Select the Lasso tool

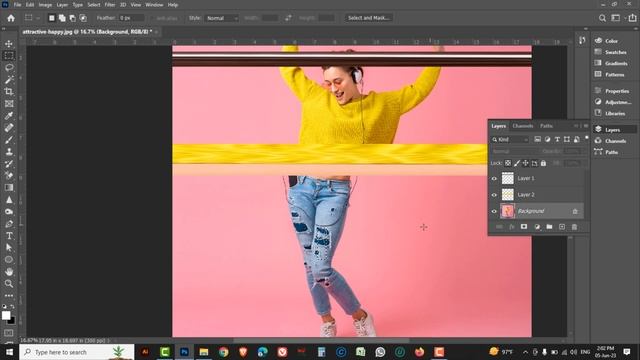click(x=9, y=67)
